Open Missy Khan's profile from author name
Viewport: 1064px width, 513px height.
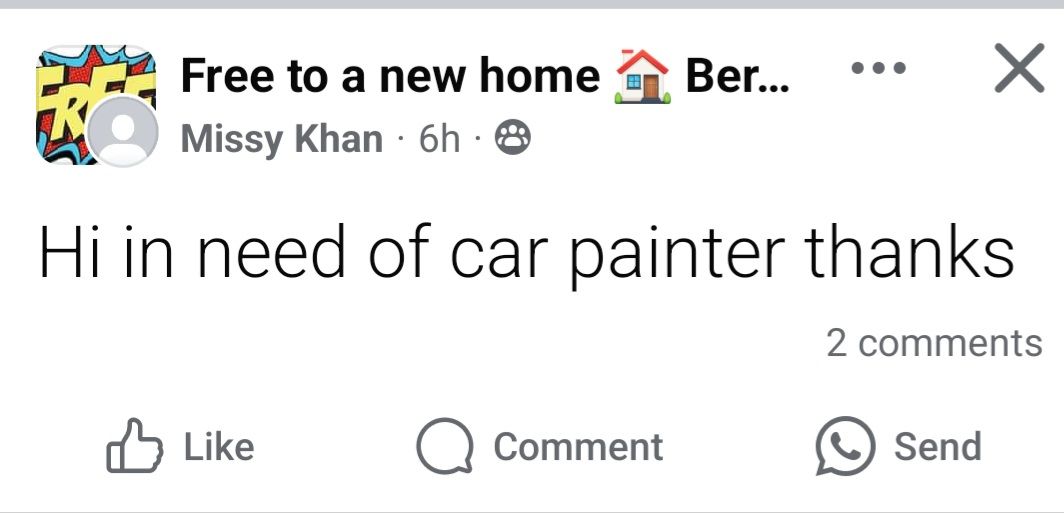coord(281,140)
